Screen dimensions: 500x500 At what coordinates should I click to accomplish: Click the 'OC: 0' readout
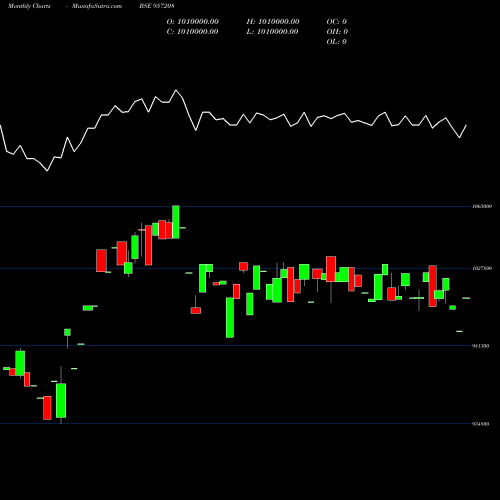click(337, 22)
